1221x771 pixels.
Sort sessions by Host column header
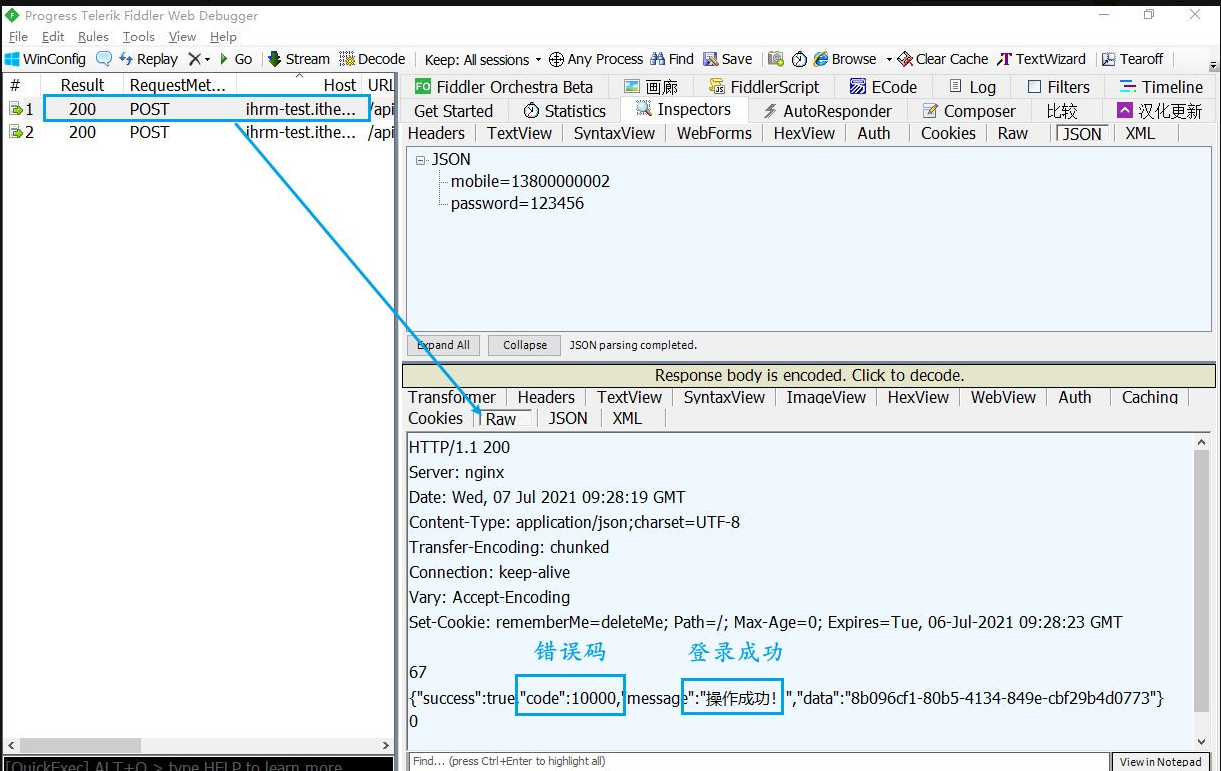[x=299, y=86]
